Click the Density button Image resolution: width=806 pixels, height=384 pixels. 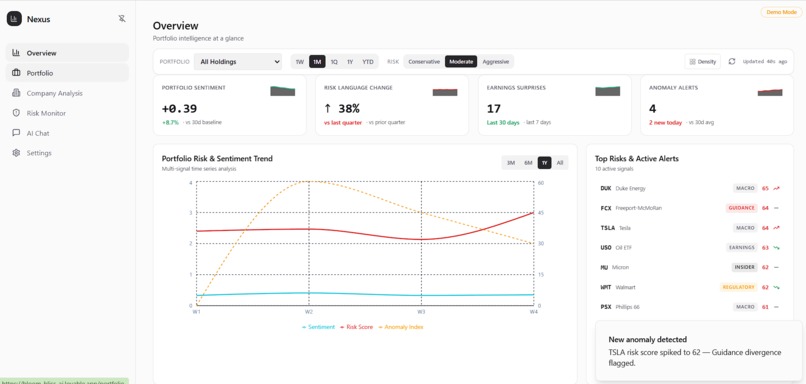pos(703,62)
